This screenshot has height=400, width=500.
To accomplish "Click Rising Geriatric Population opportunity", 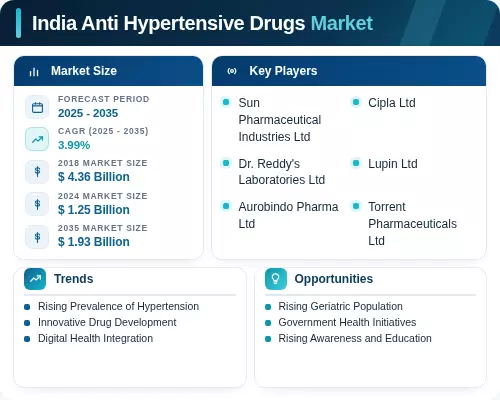I will [x=340, y=306].
